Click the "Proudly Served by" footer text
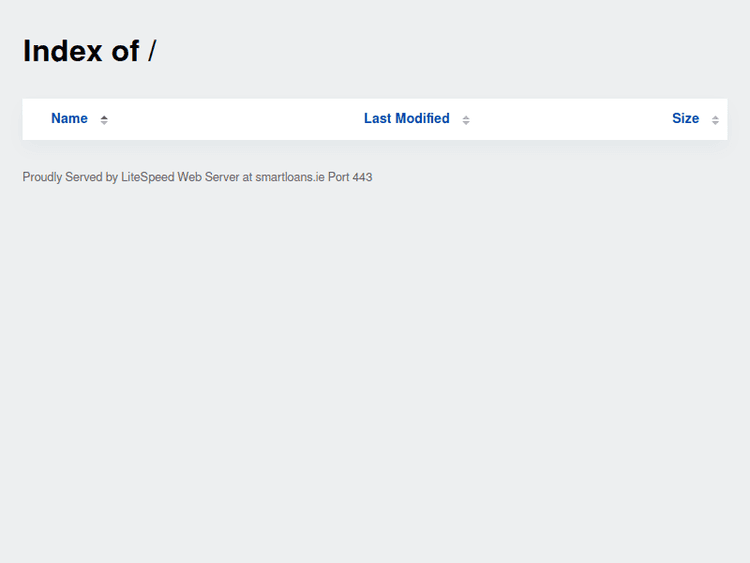The image size is (750, 563). [70, 177]
